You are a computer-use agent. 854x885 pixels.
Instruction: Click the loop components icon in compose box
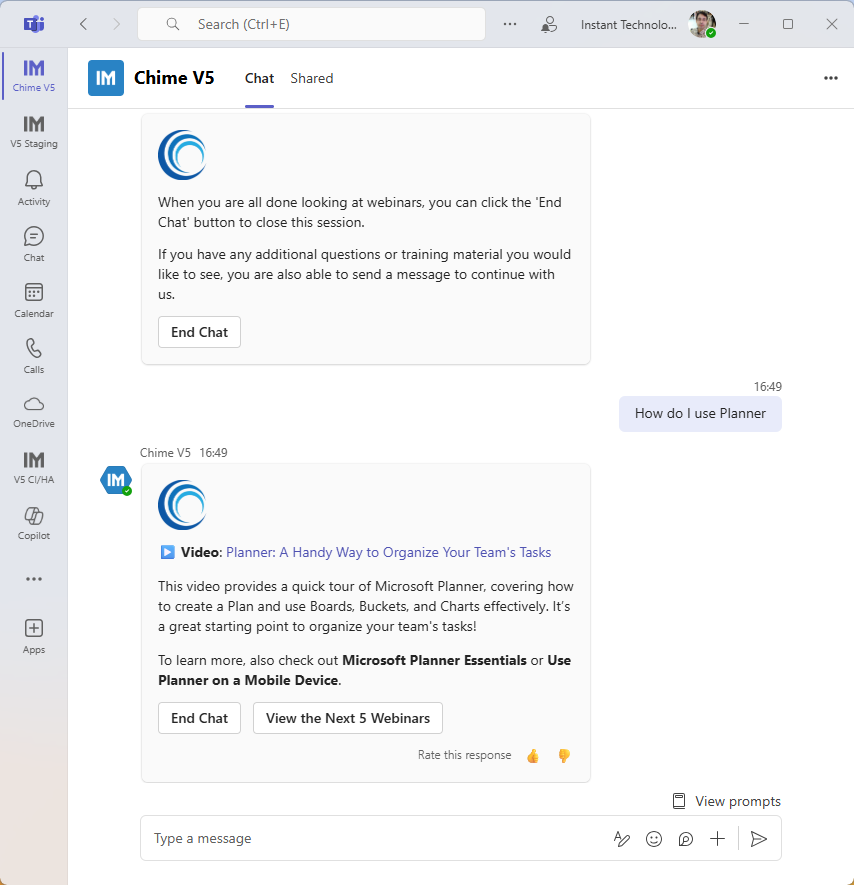(685, 839)
